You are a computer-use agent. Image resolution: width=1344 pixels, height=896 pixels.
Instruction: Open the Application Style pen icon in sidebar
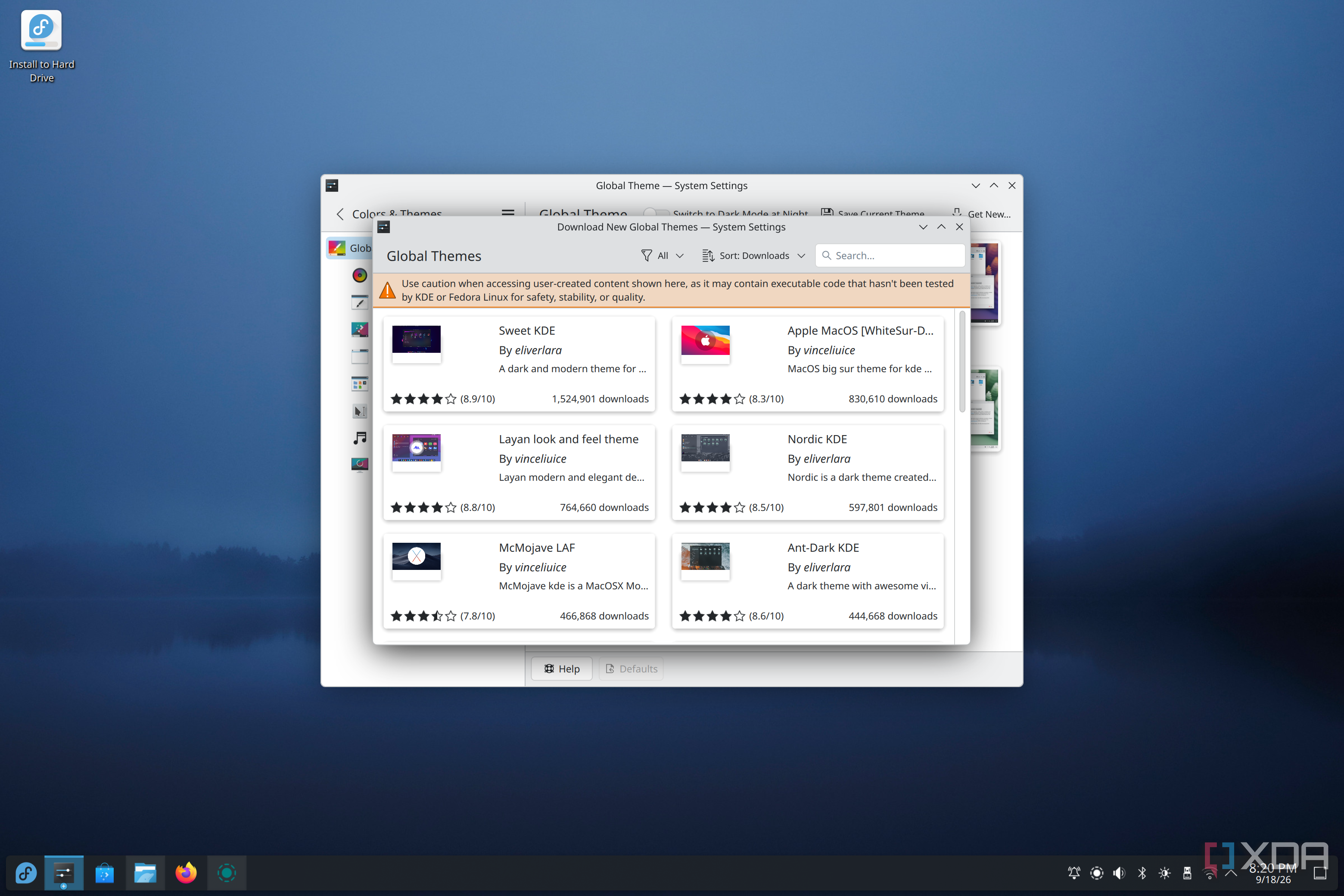click(359, 302)
